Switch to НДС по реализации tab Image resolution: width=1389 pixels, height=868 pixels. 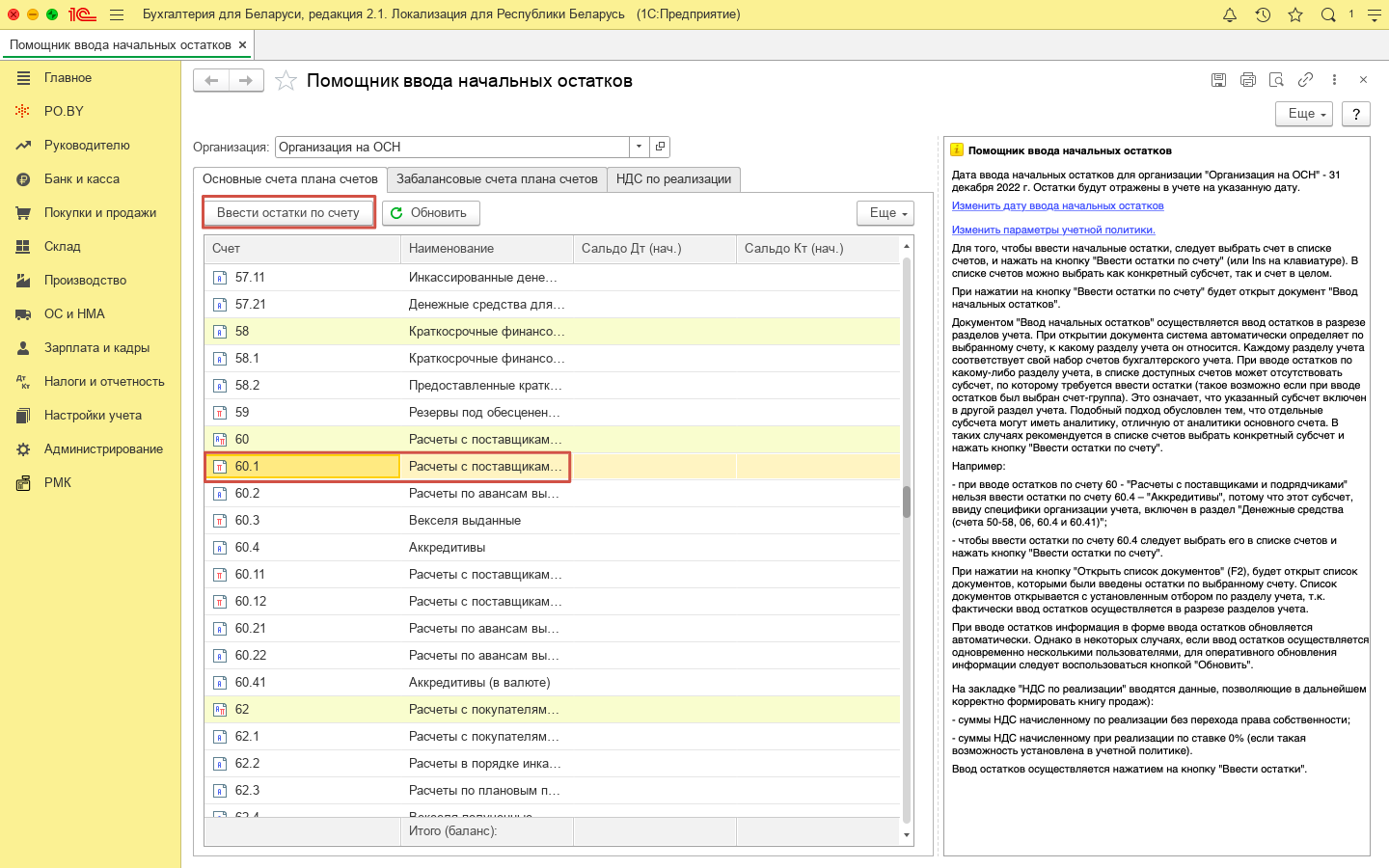point(673,179)
